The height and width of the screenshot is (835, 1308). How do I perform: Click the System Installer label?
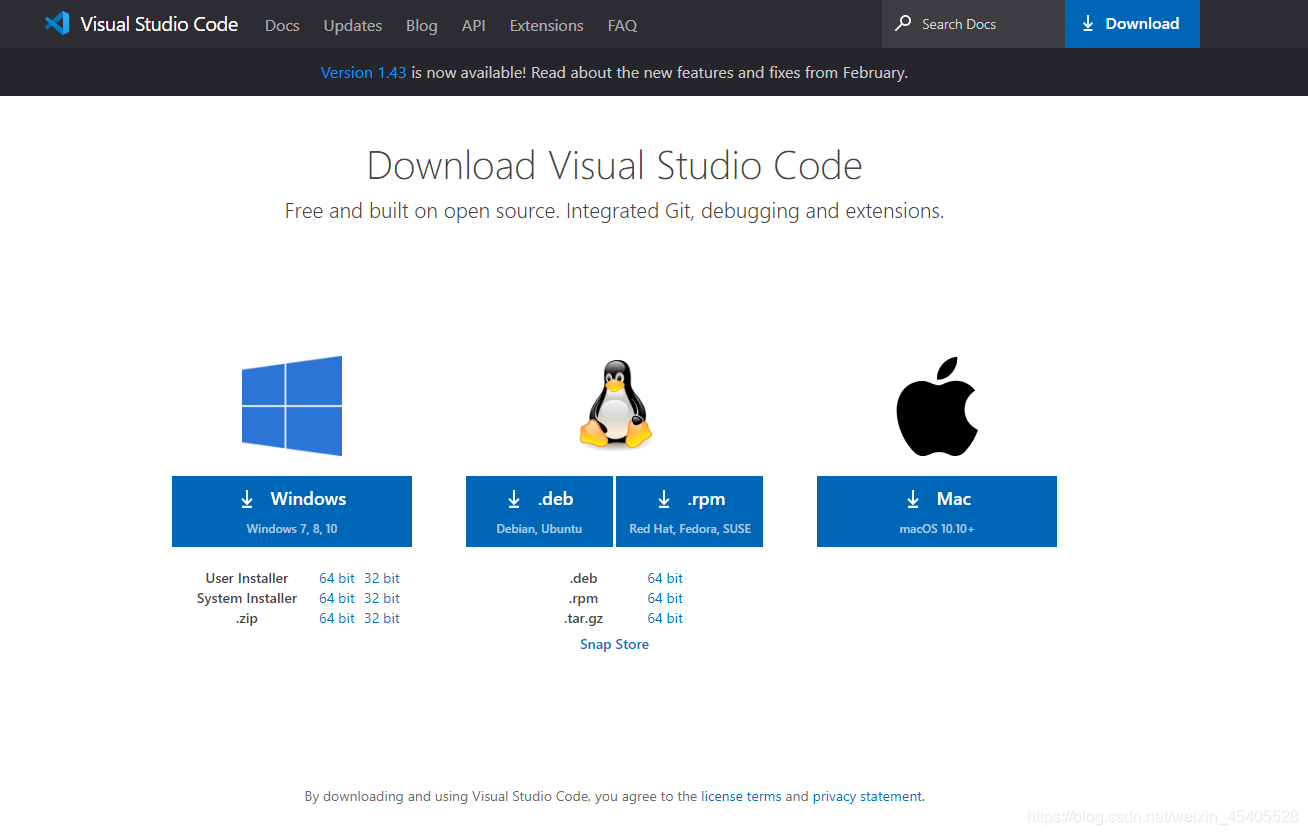(x=247, y=598)
